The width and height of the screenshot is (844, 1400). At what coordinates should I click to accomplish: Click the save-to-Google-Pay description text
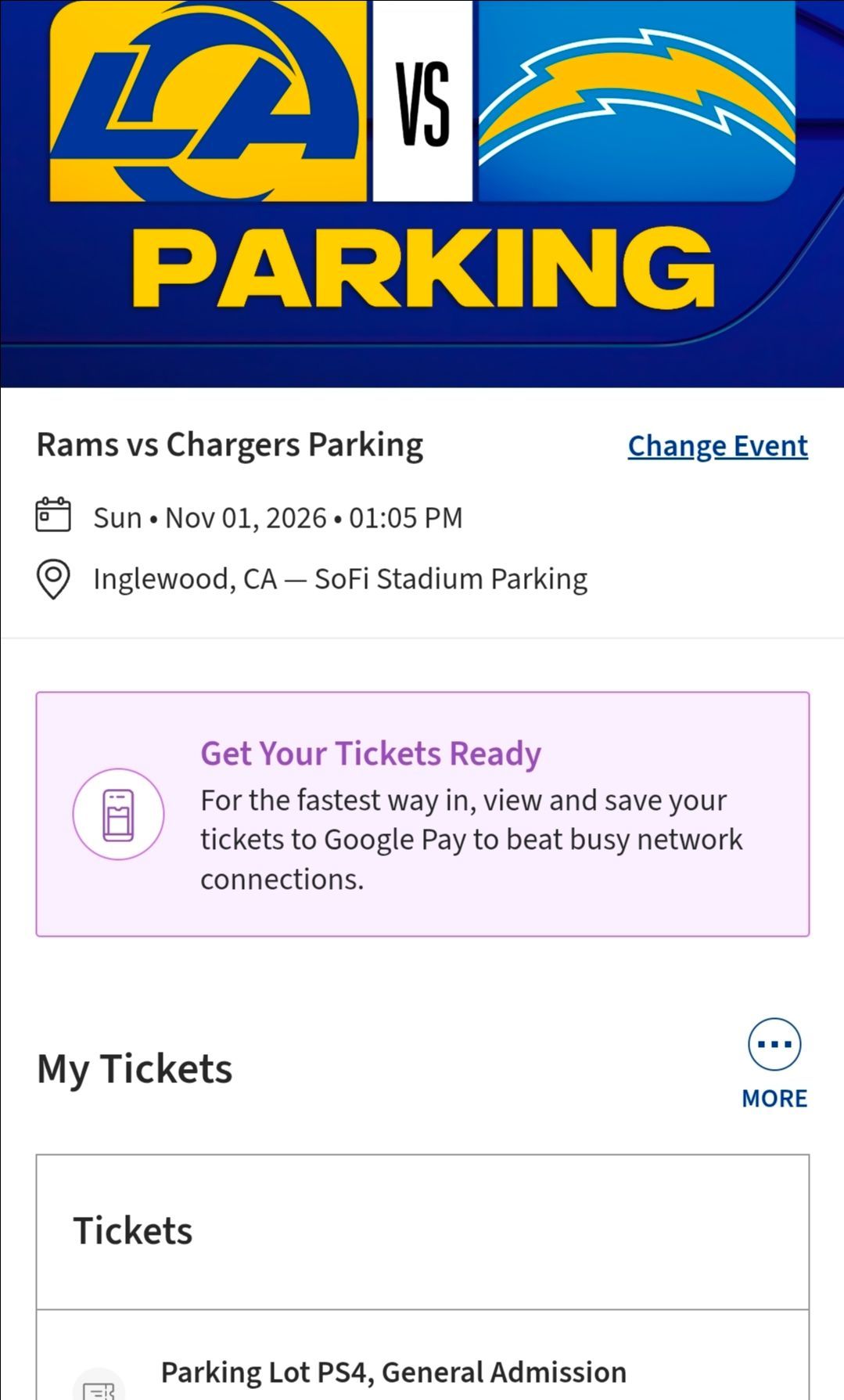tap(472, 840)
